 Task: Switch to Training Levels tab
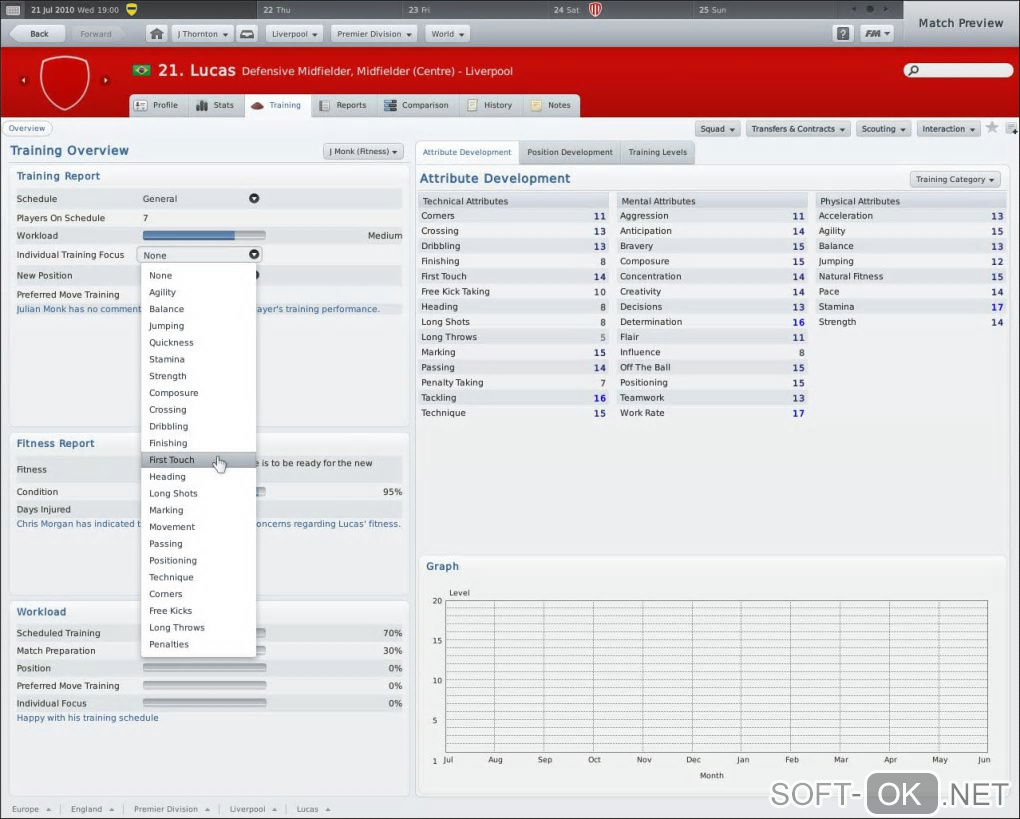pyautogui.click(x=658, y=152)
